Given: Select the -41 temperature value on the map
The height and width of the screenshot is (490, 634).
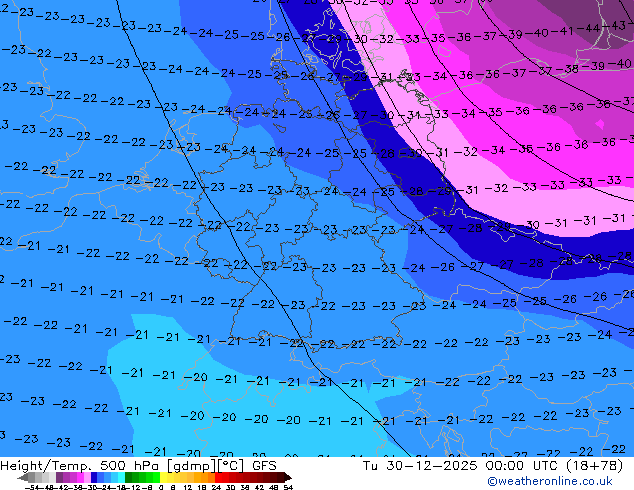Looking at the screenshot, I should click(x=562, y=30).
